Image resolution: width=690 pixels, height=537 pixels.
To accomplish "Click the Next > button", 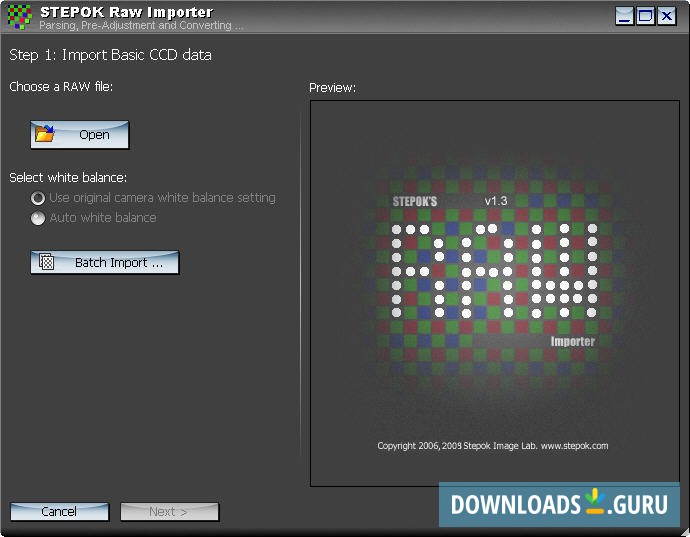I will 169,511.
